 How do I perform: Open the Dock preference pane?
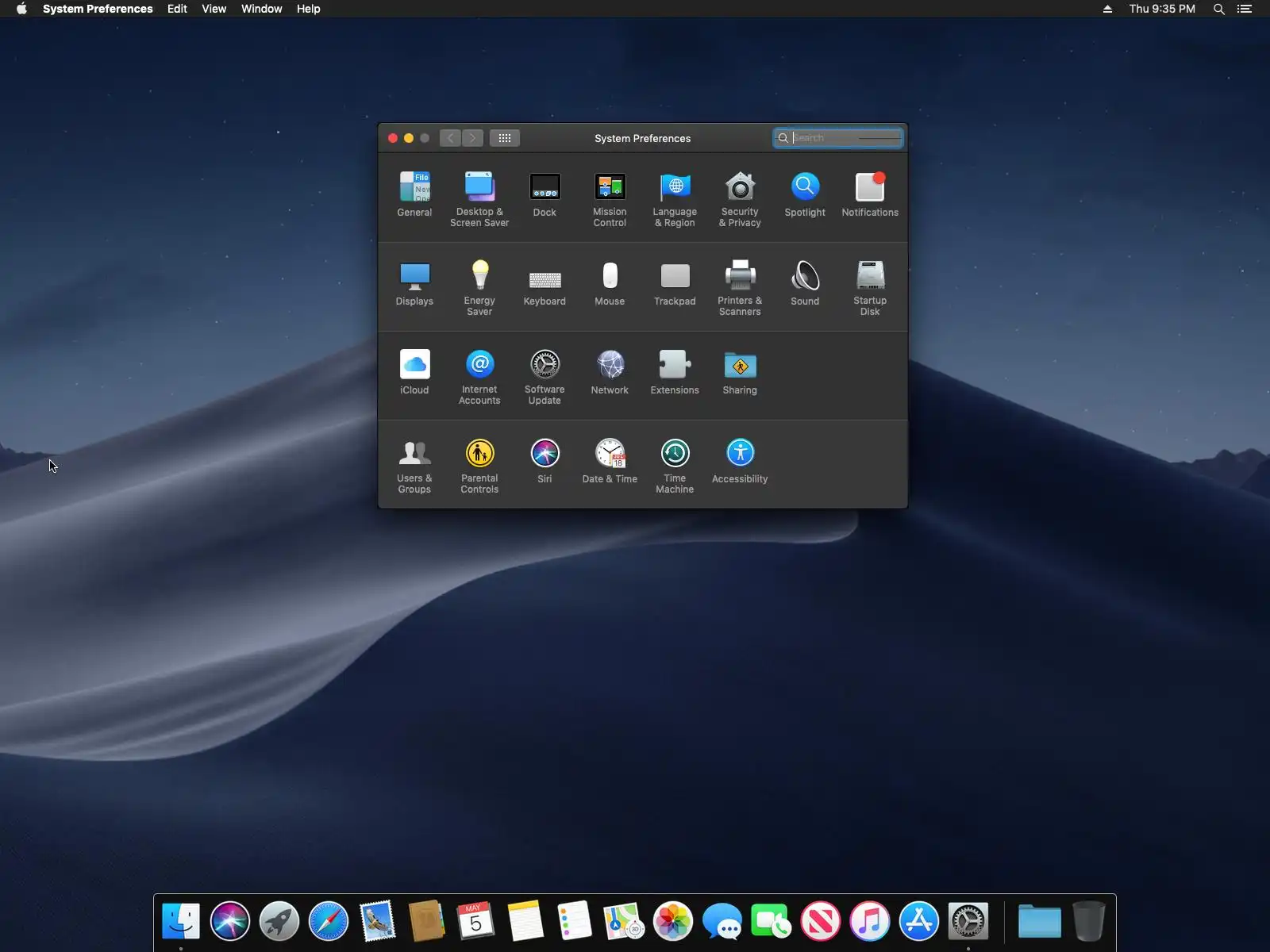[x=545, y=194]
